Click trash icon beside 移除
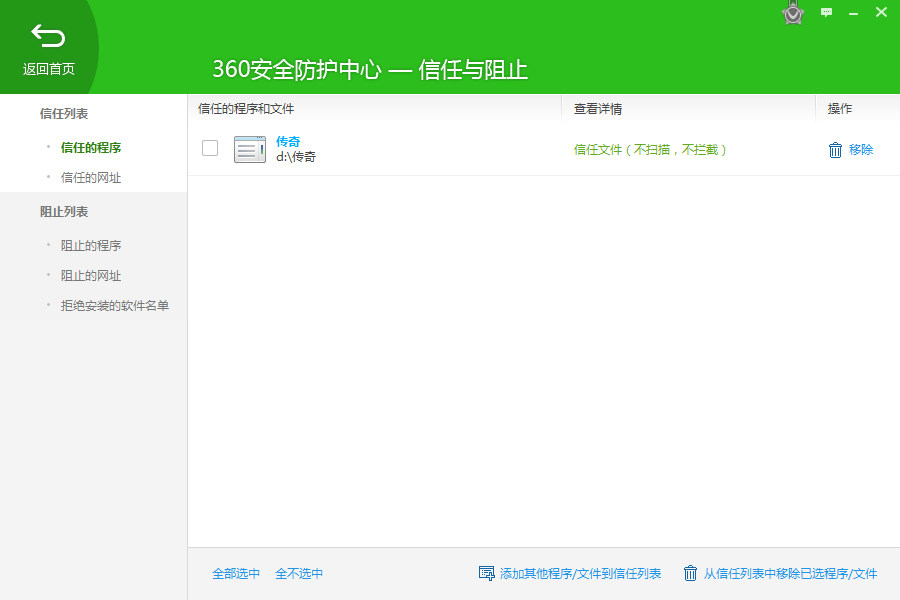900x600 pixels. (835, 150)
